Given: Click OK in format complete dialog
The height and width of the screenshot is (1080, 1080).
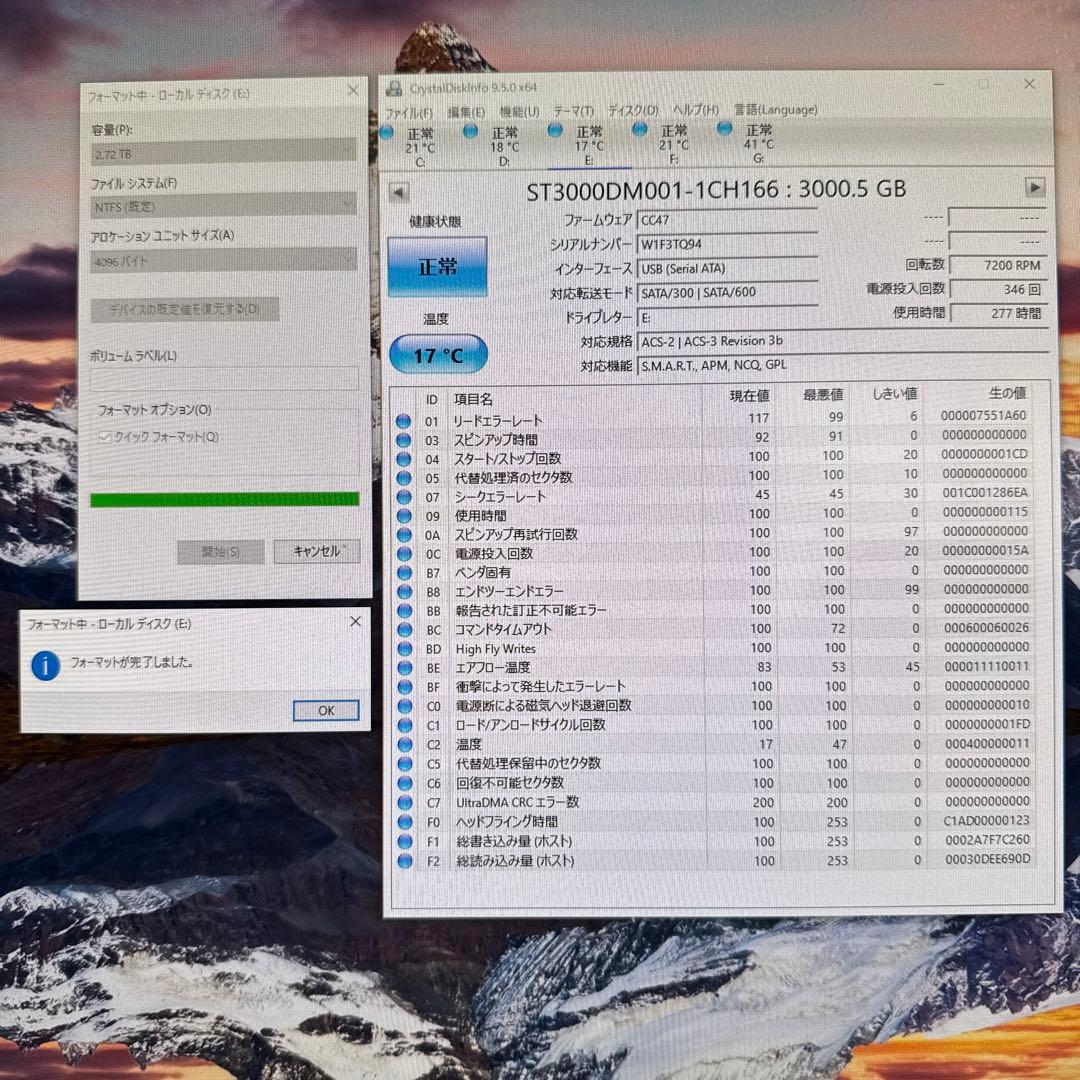Looking at the screenshot, I should coord(326,710).
